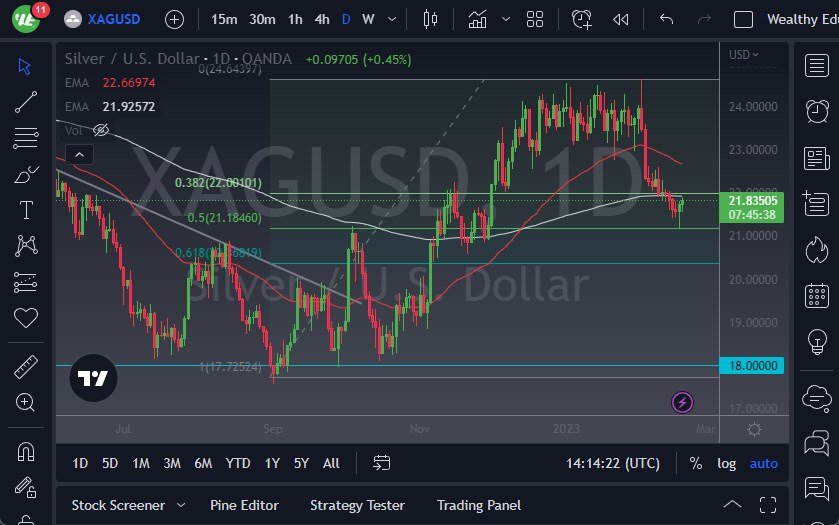Switch to 15m timeframe

point(224,20)
